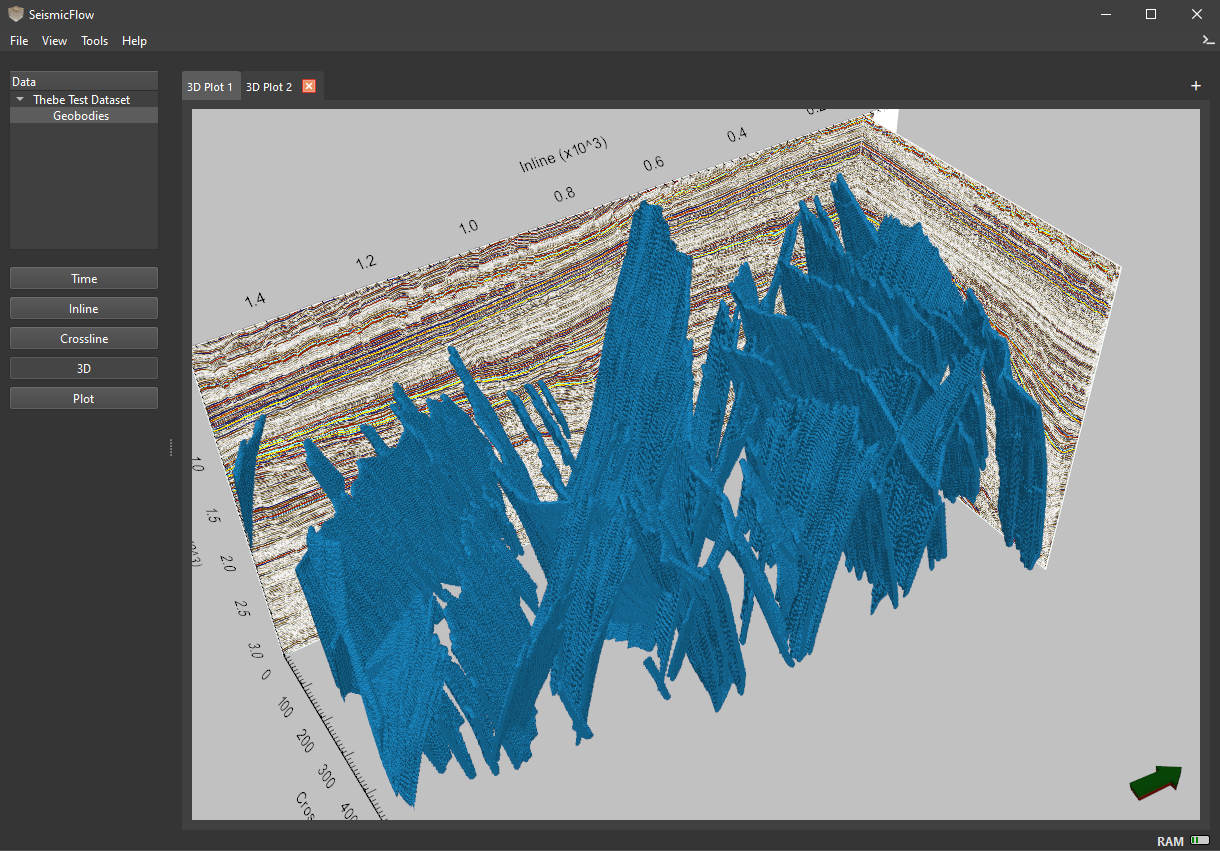The height and width of the screenshot is (851, 1220).
Task: Open the File menu
Action: point(19,41)
